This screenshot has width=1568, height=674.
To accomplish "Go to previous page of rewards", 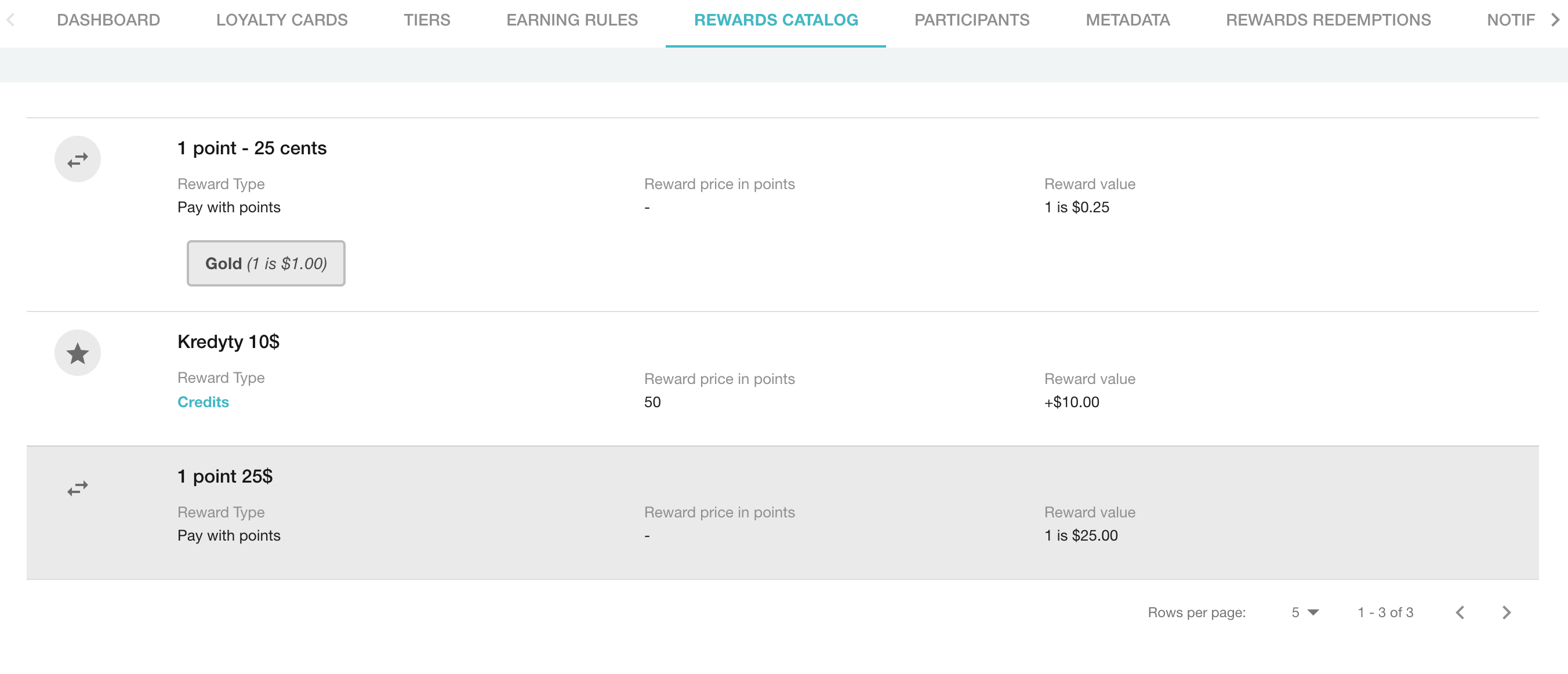I will (x=1460, y=613).
